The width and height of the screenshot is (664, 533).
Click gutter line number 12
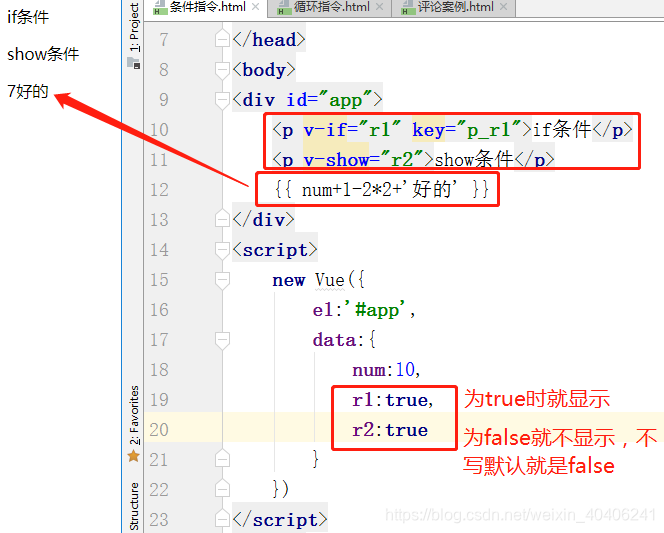click(159, 190)
